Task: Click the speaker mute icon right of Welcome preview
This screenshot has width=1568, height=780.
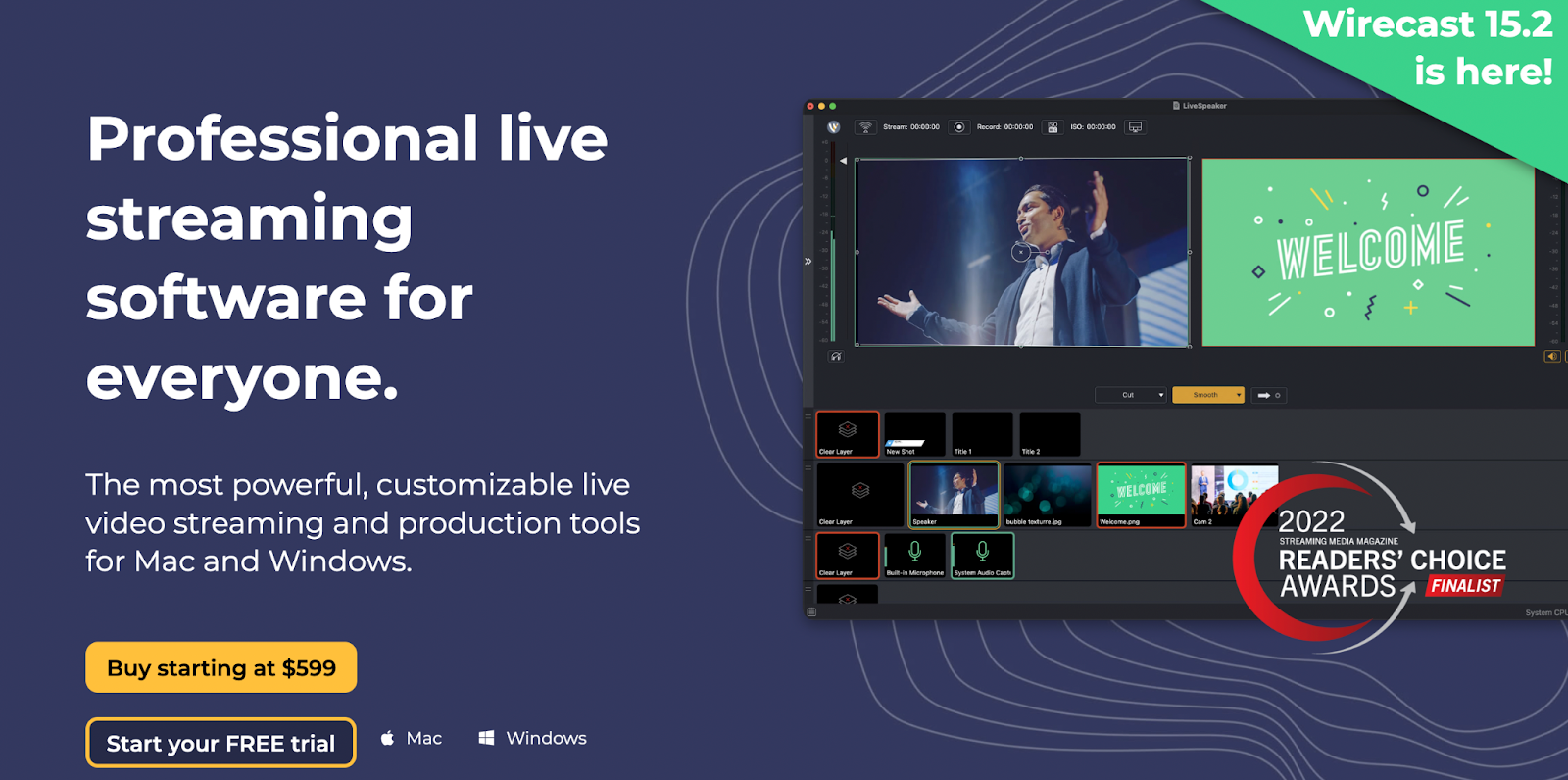Action: 1552,357
